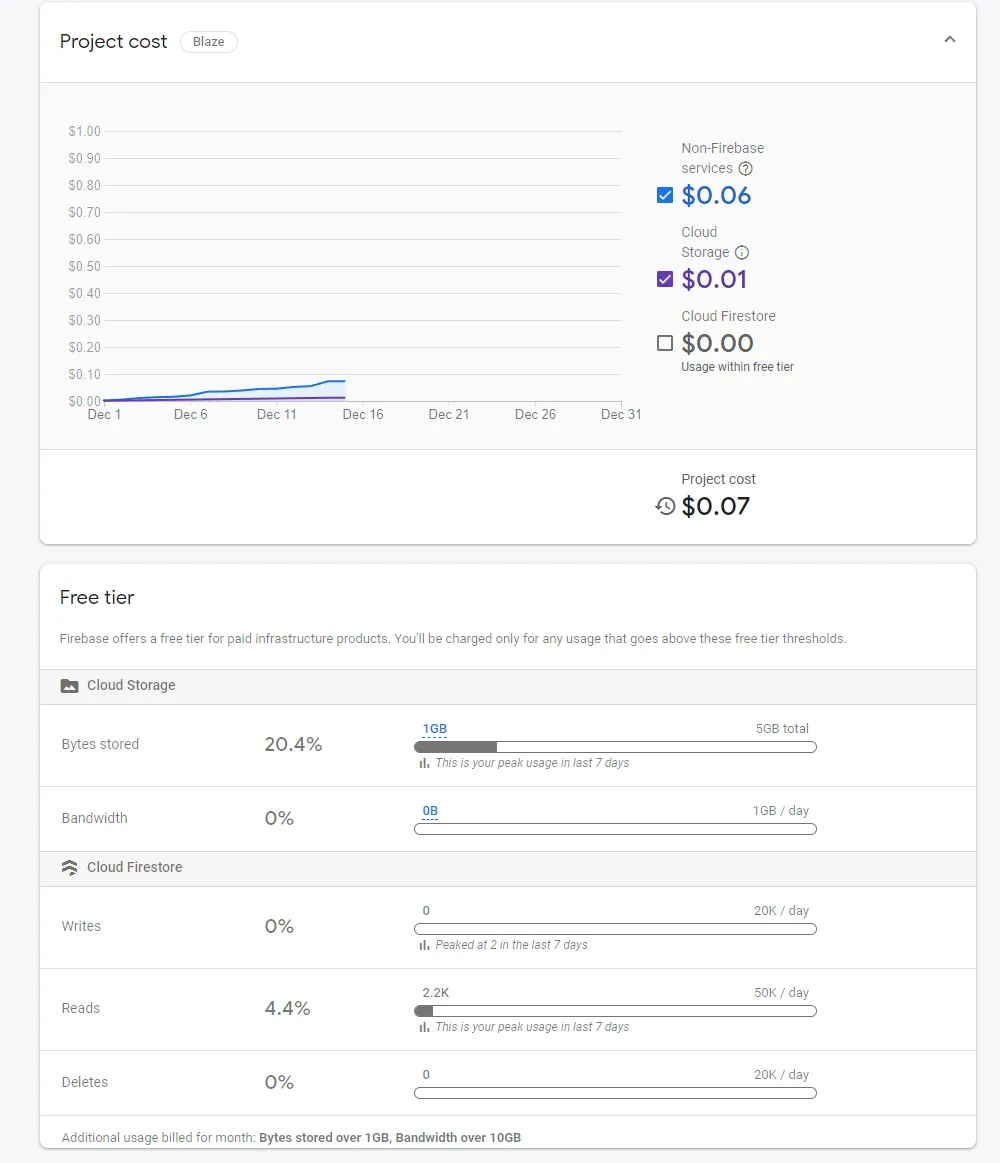Click bar chart icon under Reads bar
The image size is (1000, 1163).
pyautogui.click(x=424, y=1027)
